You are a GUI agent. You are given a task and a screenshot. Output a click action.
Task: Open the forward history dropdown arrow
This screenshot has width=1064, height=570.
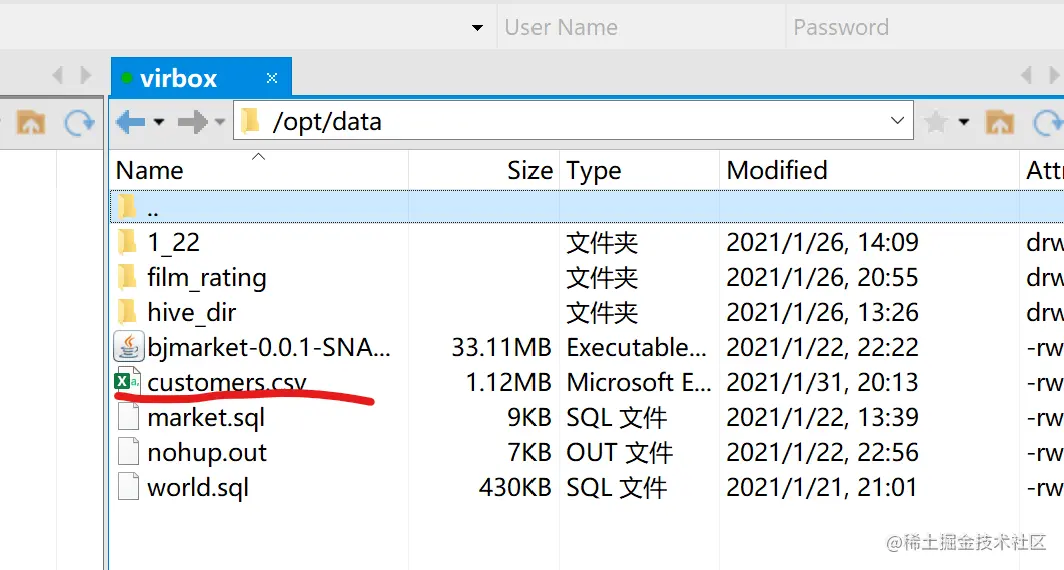[220, 122]
